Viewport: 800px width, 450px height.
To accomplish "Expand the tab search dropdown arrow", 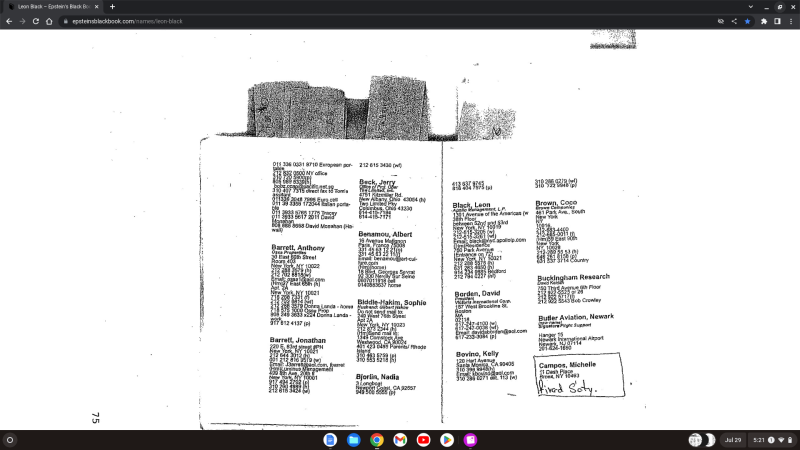I will pos(751,7).
